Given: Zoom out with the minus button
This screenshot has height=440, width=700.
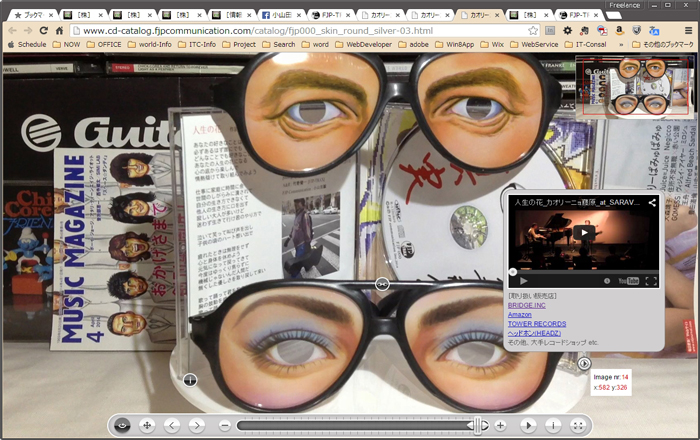Looking at the screenshot, I should 225,426.
